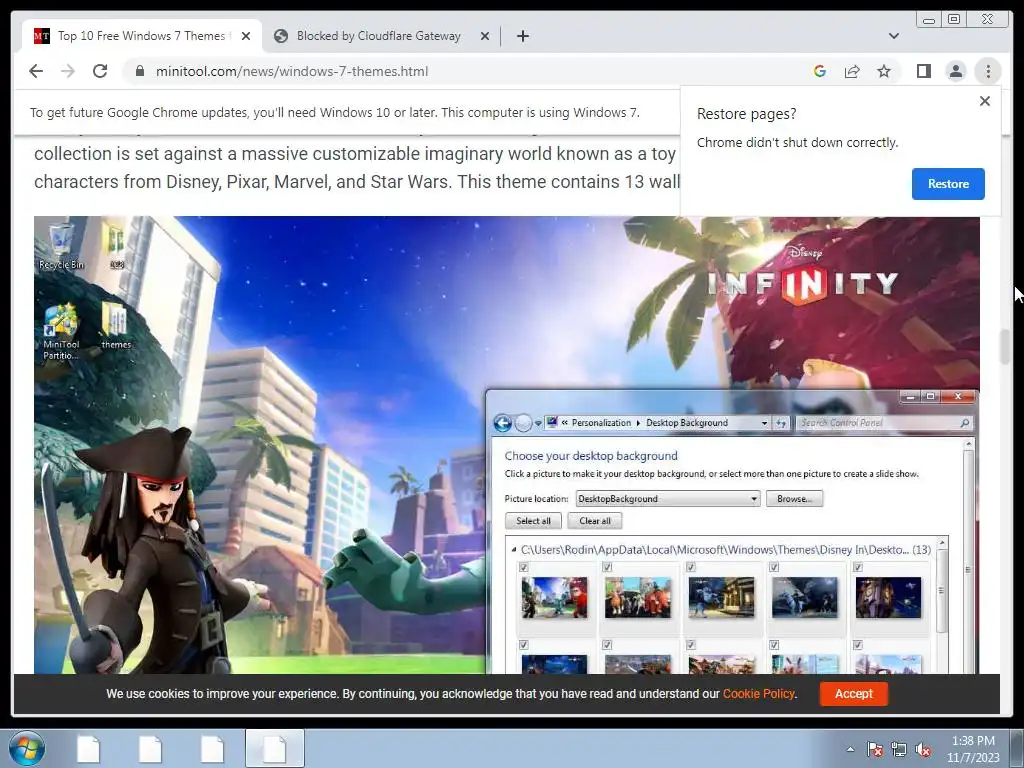Open the second pinned taskbar item

tap(150, 748)
